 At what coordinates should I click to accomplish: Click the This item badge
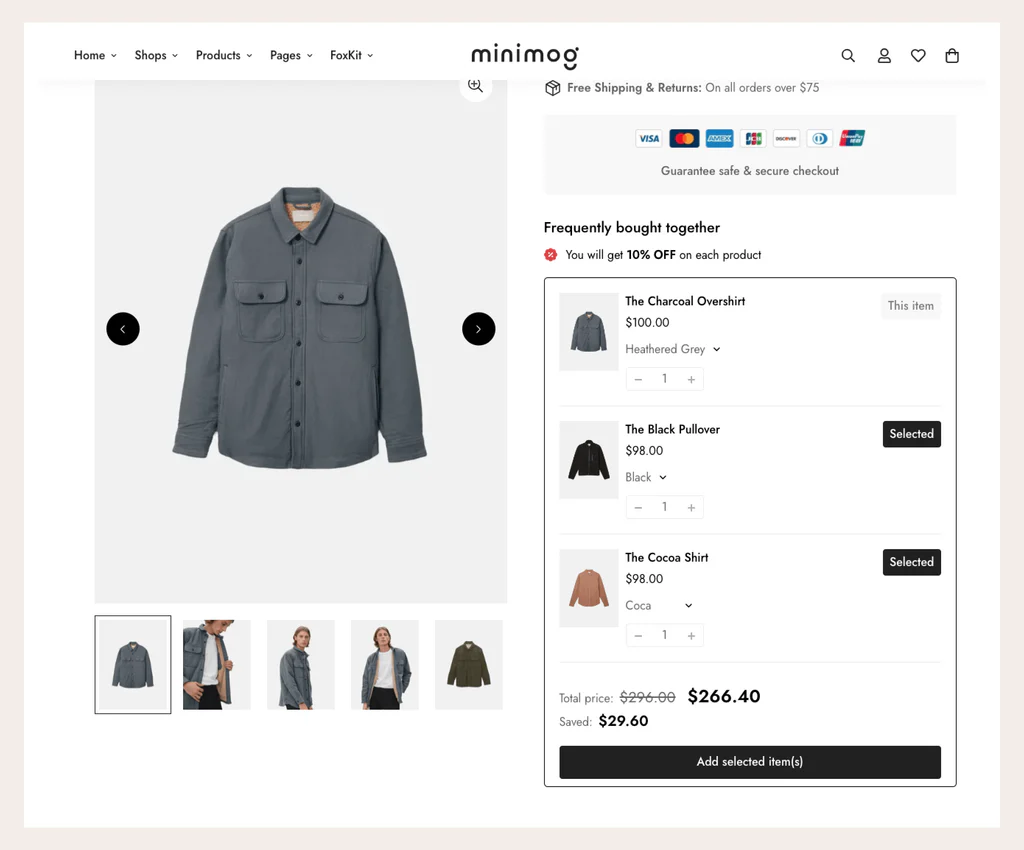[x=910, y=306]
